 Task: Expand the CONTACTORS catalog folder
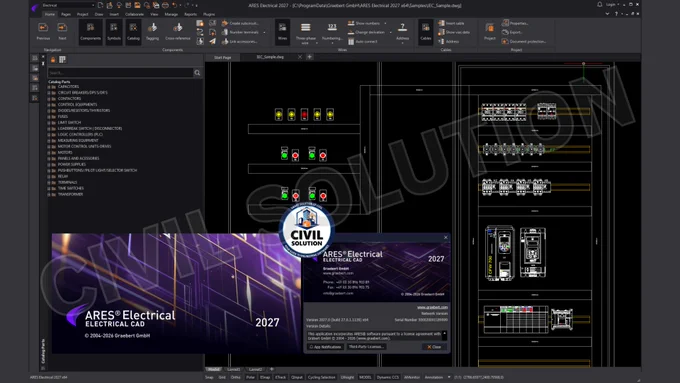(x=49, y=98)
